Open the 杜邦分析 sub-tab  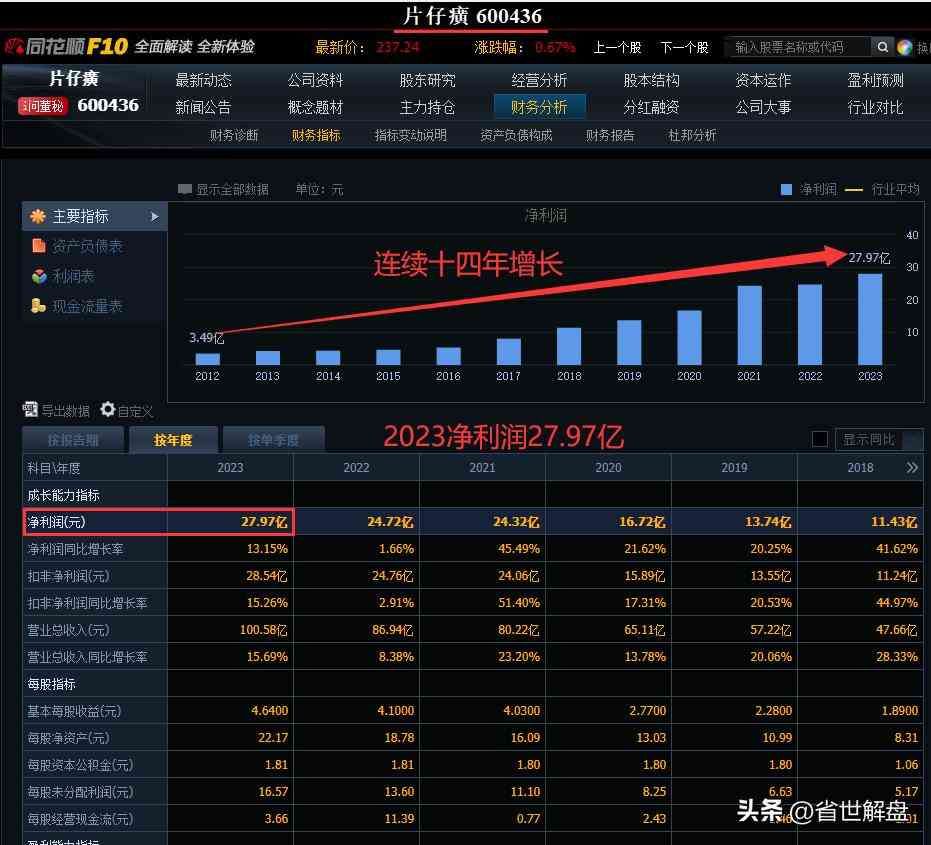click(692, 135)
